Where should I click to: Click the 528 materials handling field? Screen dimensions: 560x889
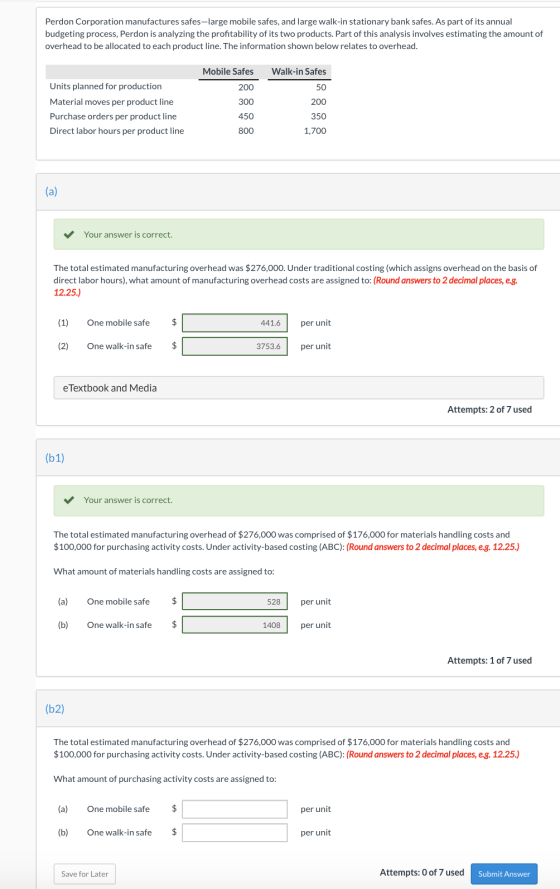click(235, 602)
